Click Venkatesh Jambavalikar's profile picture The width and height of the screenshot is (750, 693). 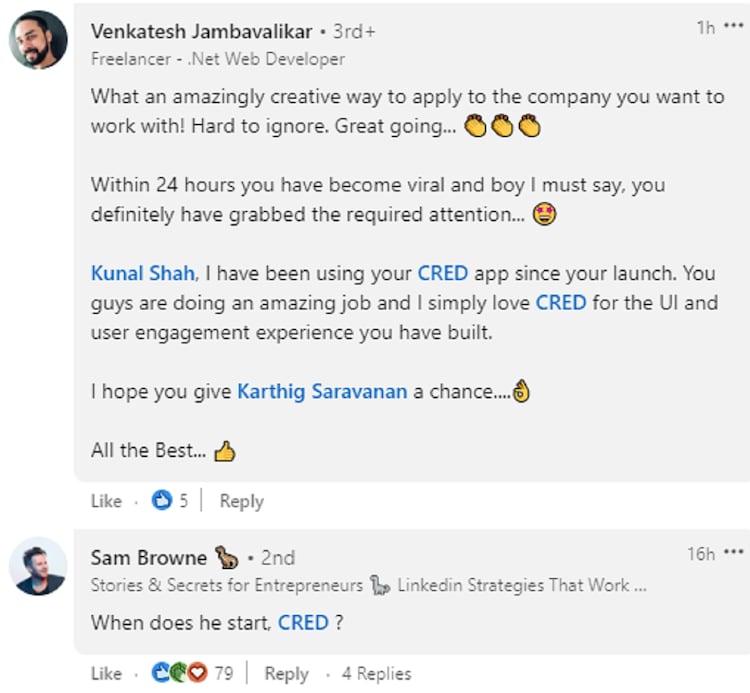38,41
